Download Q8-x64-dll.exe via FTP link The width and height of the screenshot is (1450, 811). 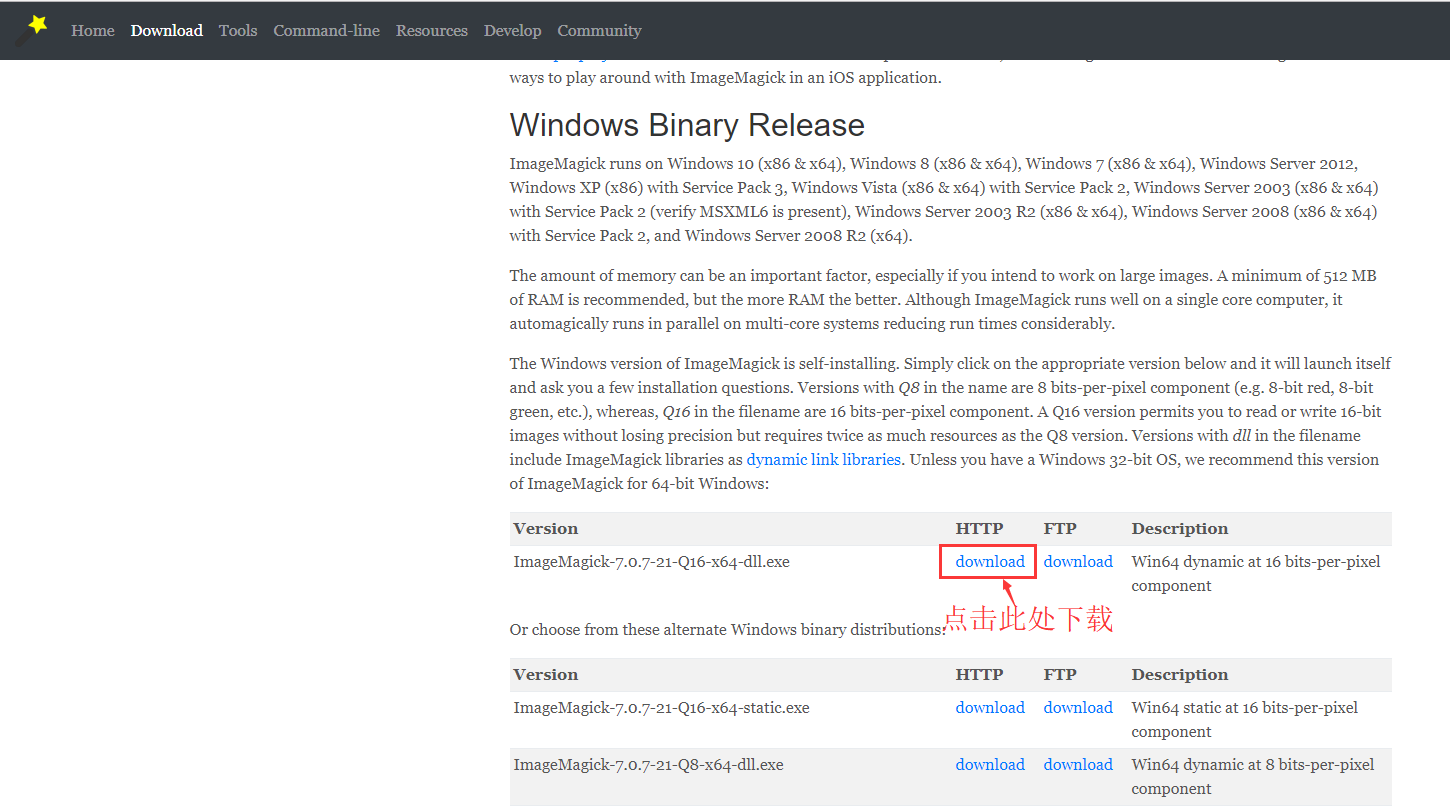(1078, 765)
